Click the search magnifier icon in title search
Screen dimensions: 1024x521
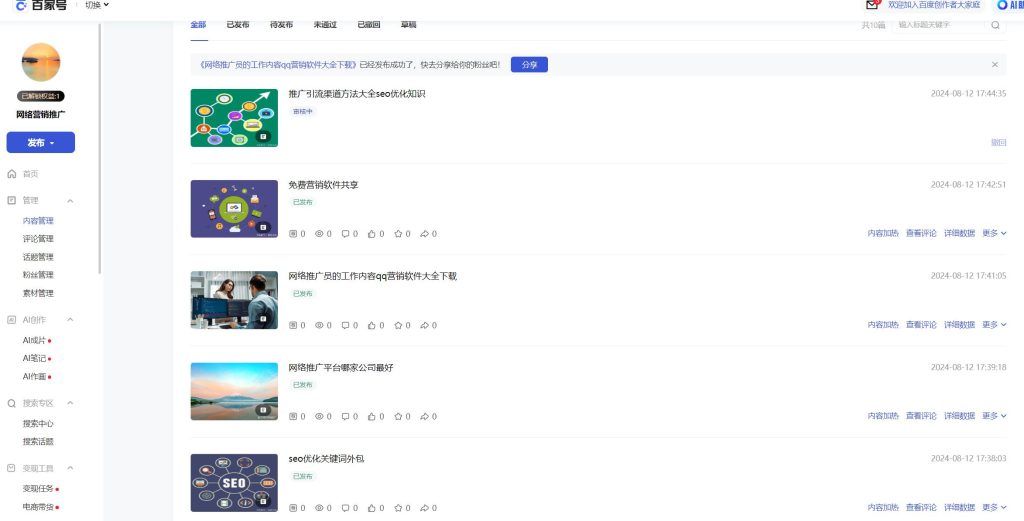click(995, 24)
